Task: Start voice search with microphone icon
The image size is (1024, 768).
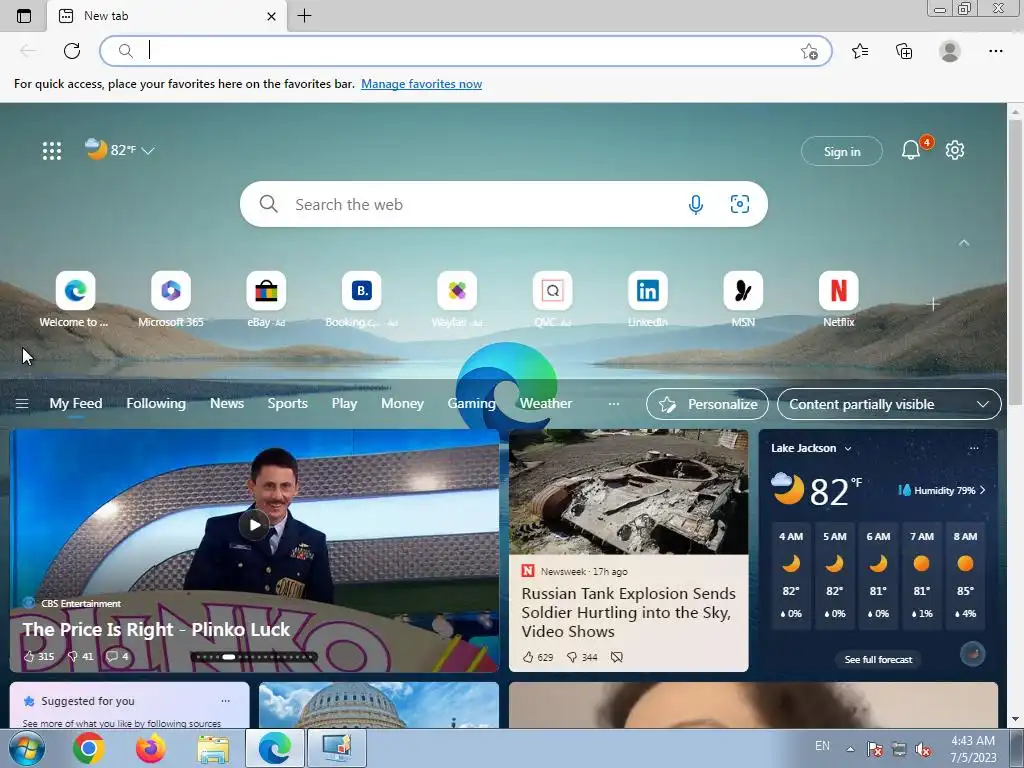Action: [x=696, y=204]
